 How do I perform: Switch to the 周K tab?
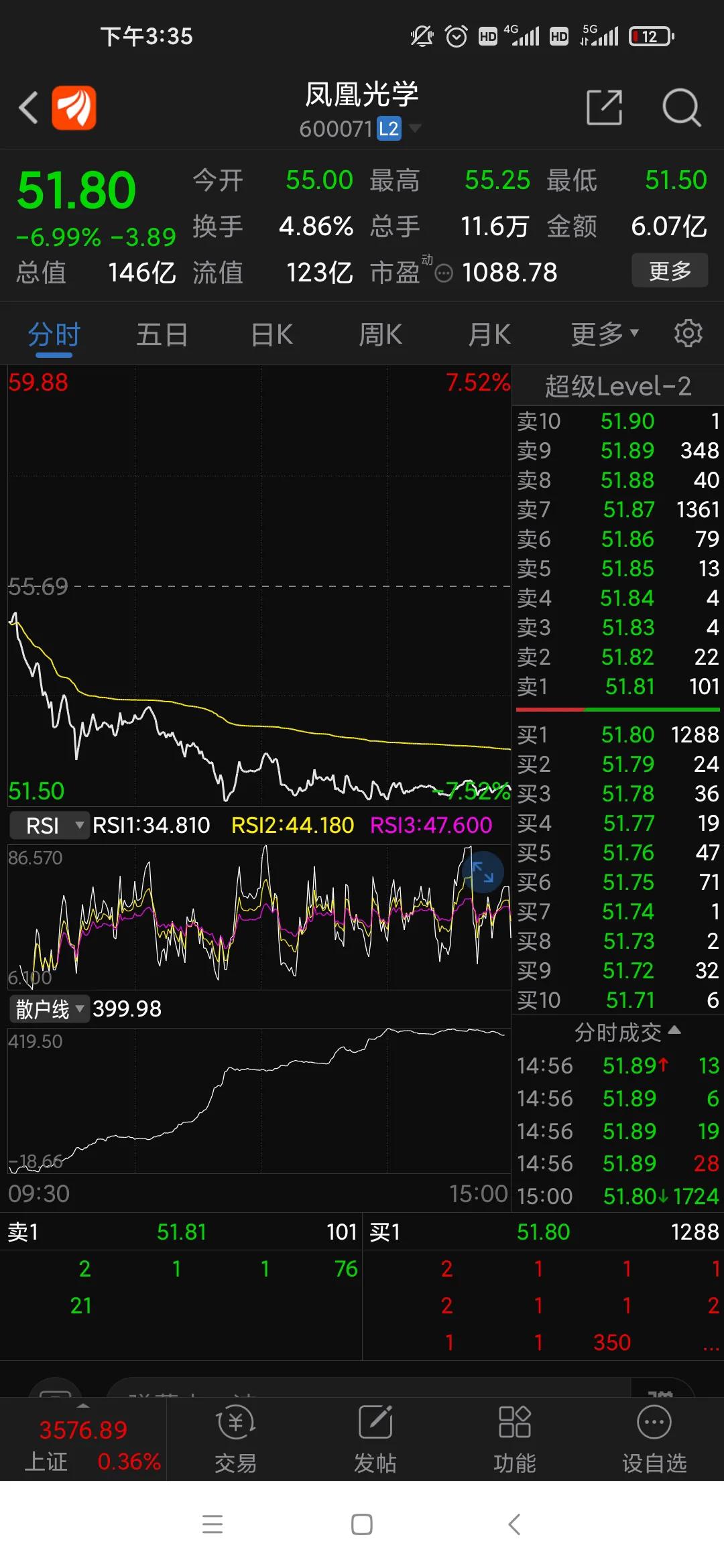click(x=381, y=334)
